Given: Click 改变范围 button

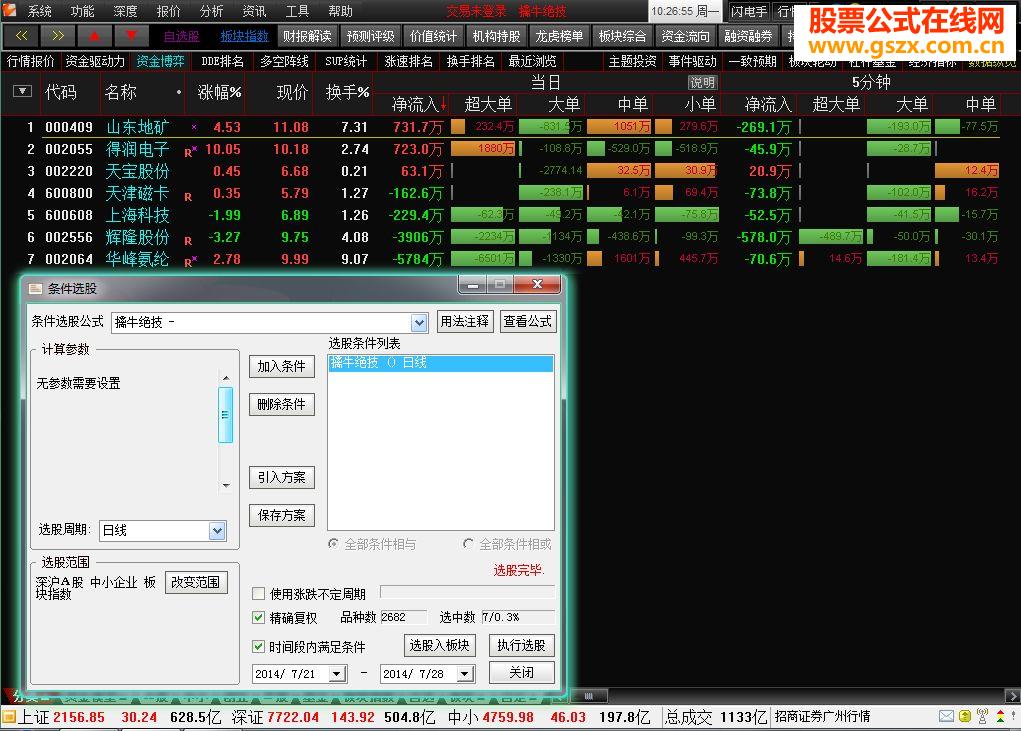Looking at the screenshot, I should pyautogui.click(x=196, y=582).
